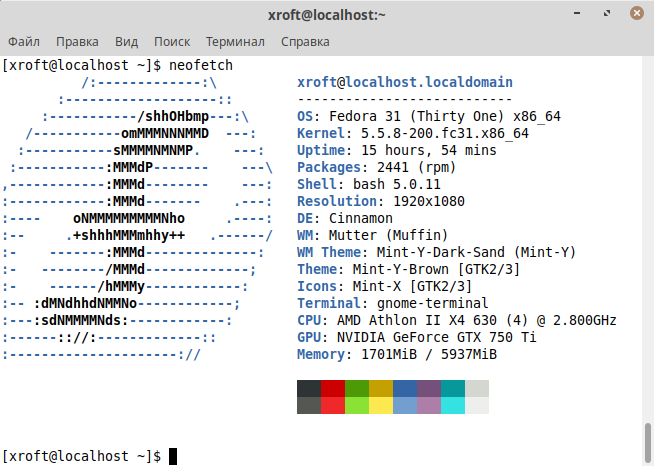The image size is (654, 466).
Task: Click the WM Theme line 'Mint-Y-Dark-Sand'
Action: coord(440,252)
